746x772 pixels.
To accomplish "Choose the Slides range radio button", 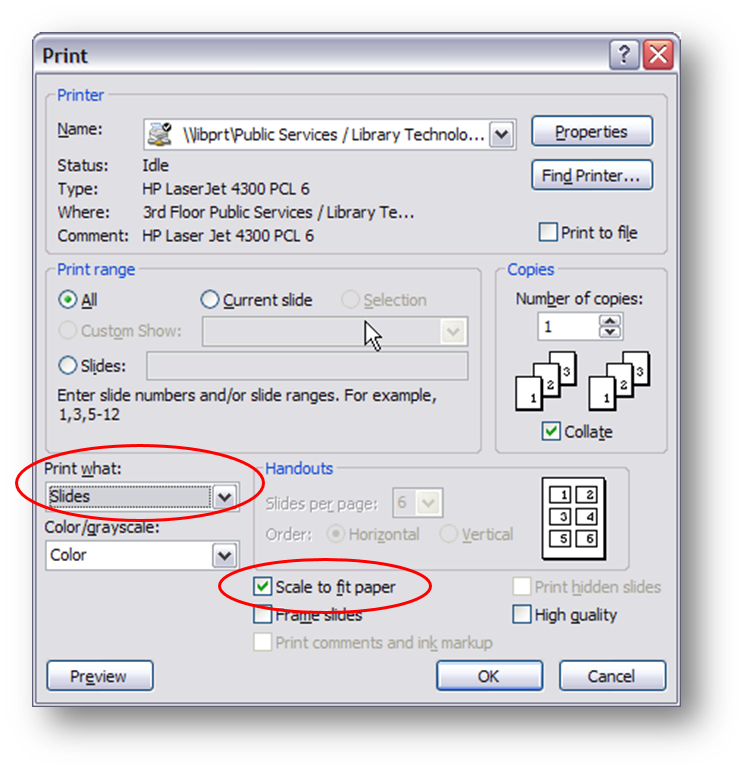I will tap(67, 365).
